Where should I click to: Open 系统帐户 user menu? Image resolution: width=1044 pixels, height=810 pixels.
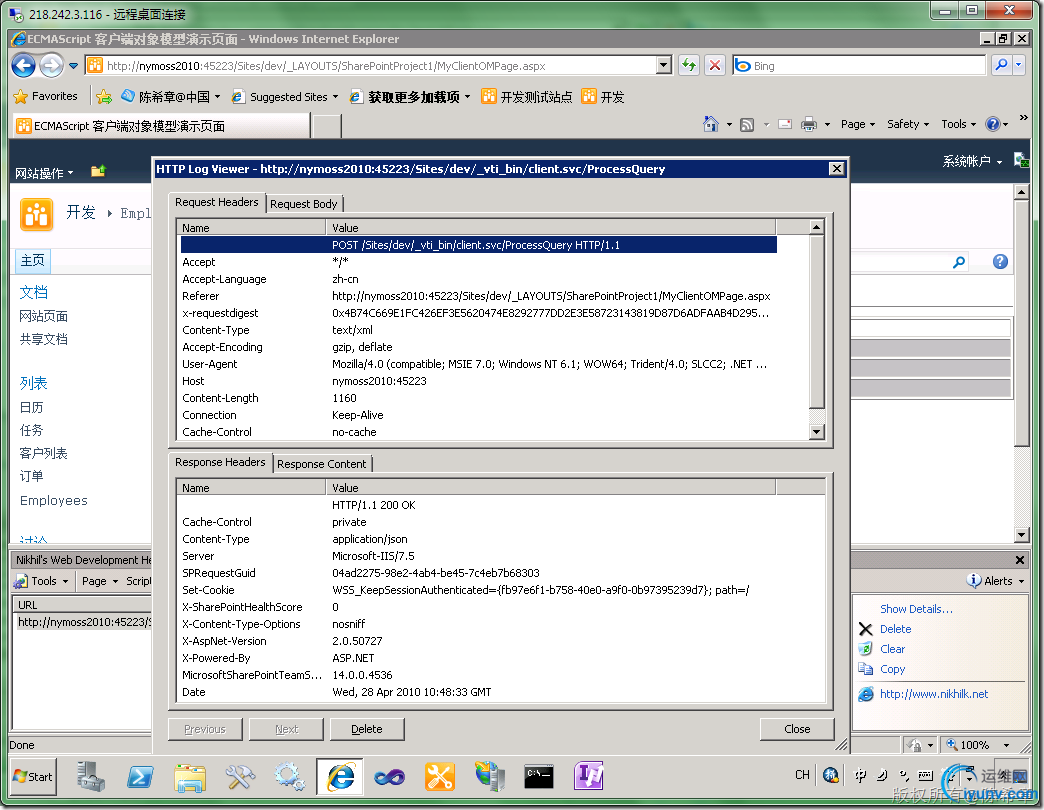point(972,161)
